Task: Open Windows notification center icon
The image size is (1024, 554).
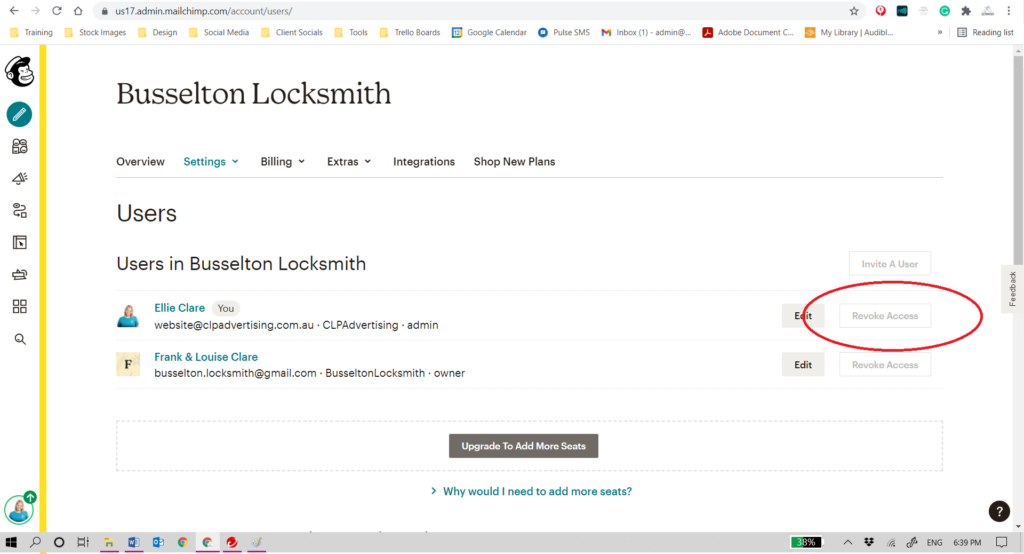Action: [x=1001, y=542]
